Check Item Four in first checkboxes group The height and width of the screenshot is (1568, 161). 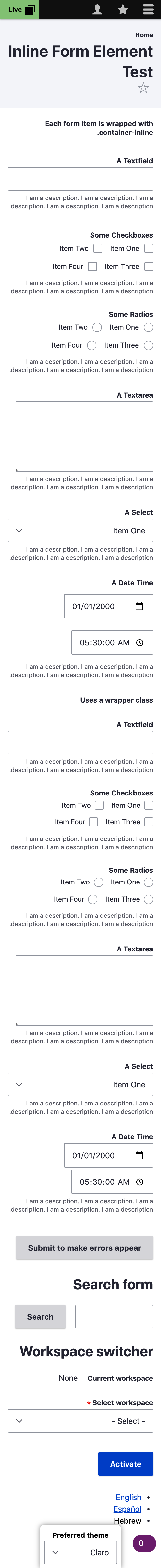[x=93, y=267]
